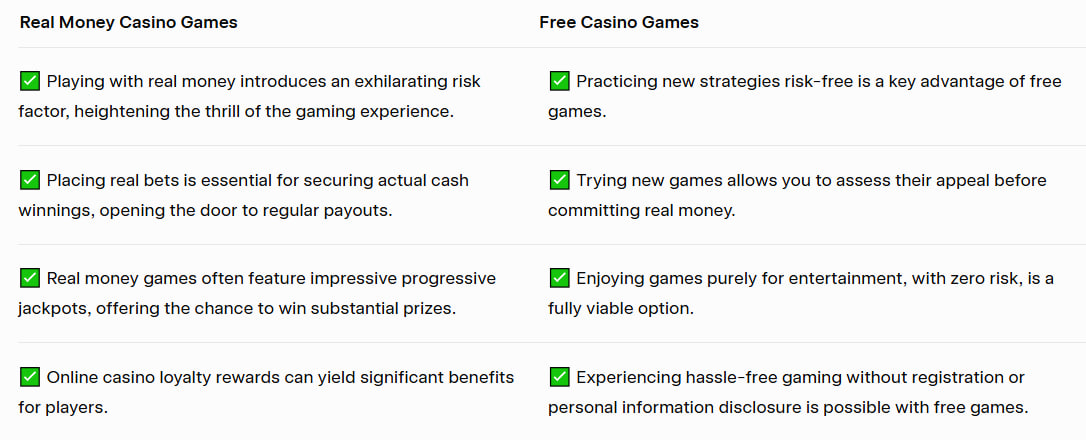Image resolution: width=1086 pixels, height=440 pixels.
Task: Click the words 'for players.' in last row
Action: (63, 407)
